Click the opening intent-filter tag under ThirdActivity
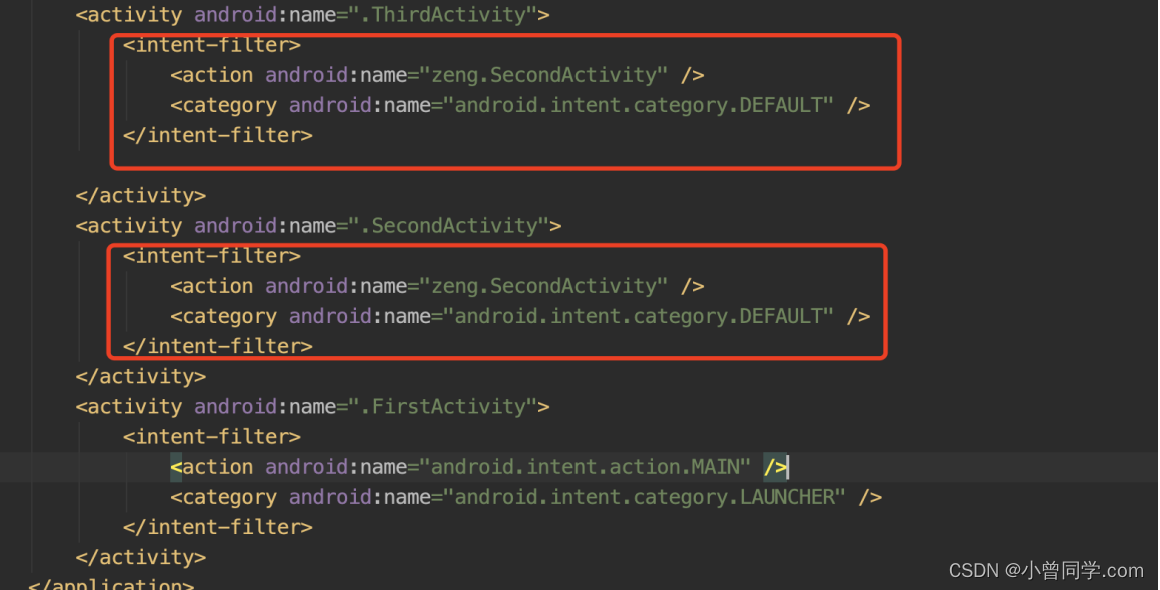 click(212, 45)
